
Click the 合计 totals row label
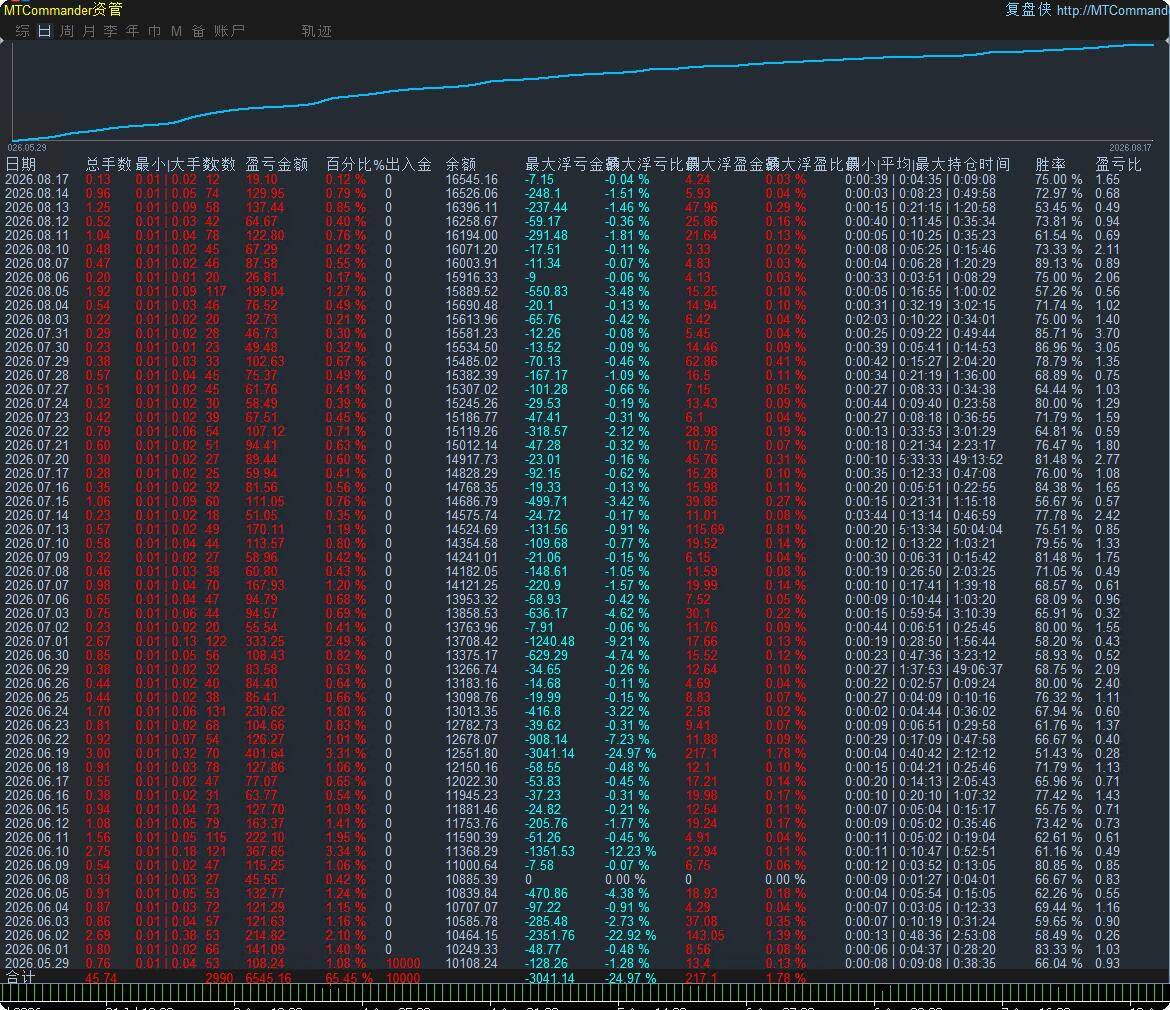point(21,977)
